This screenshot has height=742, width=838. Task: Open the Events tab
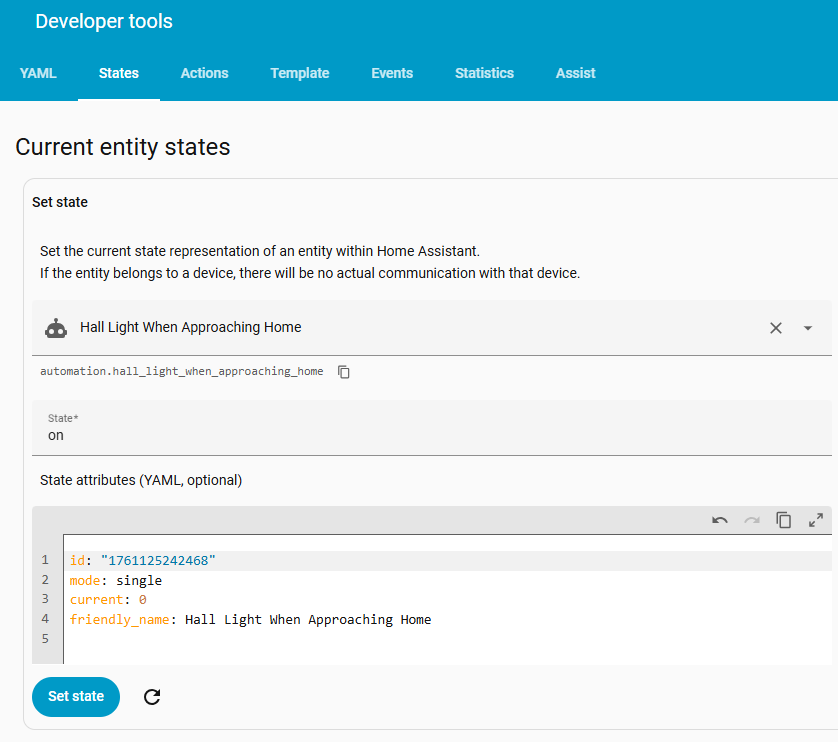pos(392,73)
